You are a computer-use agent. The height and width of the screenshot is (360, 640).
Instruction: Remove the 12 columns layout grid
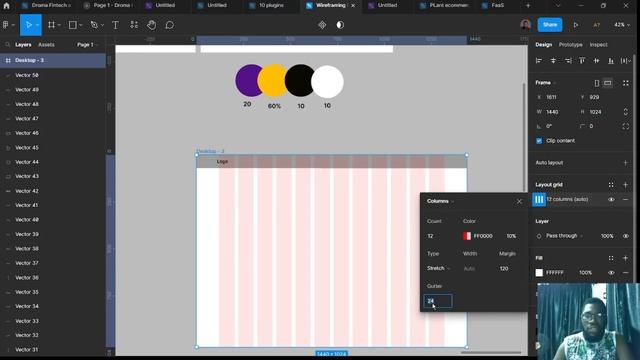click(x=625, y=200)
